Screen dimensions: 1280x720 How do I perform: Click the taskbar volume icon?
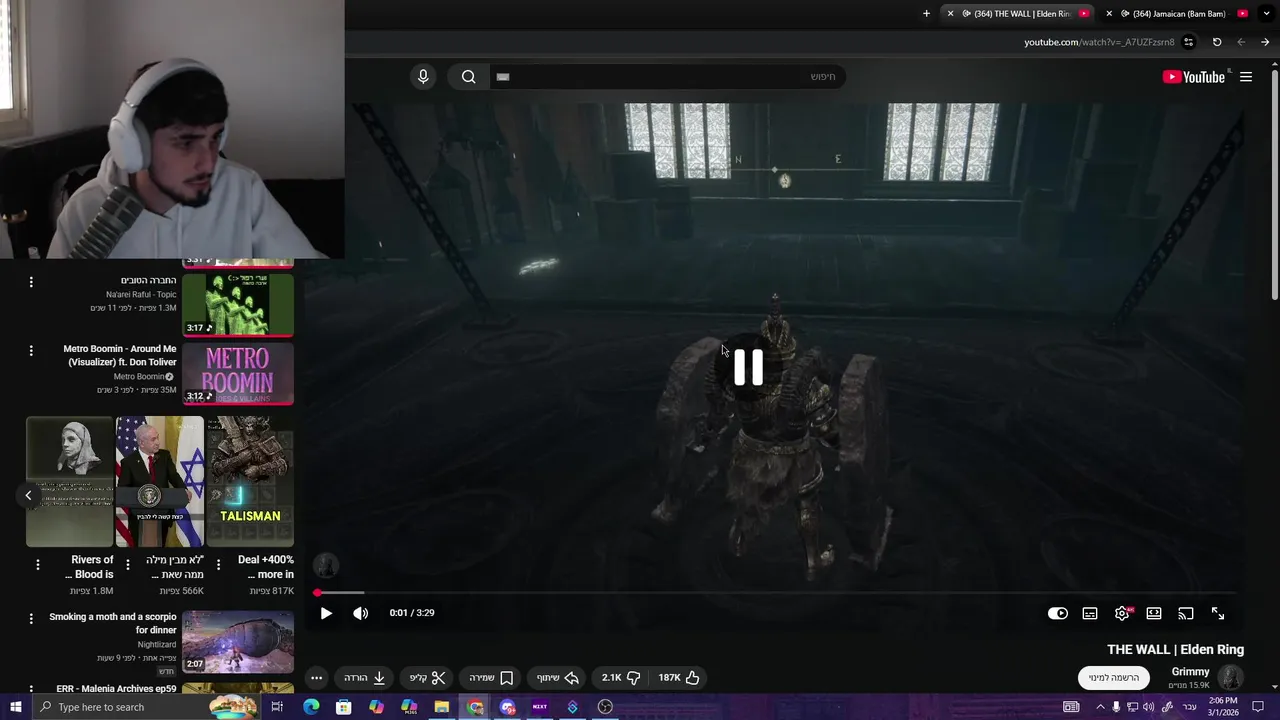(x=1150, y=707)
